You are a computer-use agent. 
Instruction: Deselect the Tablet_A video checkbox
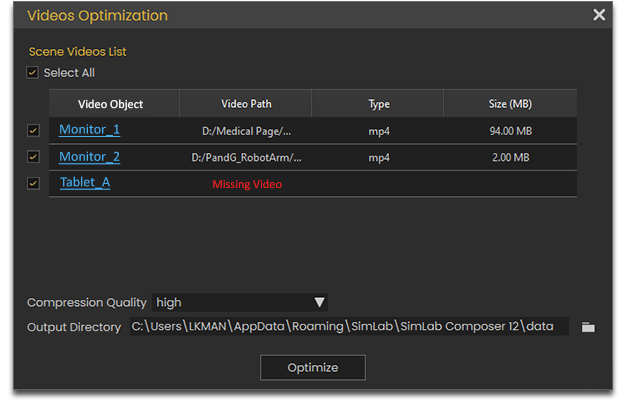coord(33,183)
